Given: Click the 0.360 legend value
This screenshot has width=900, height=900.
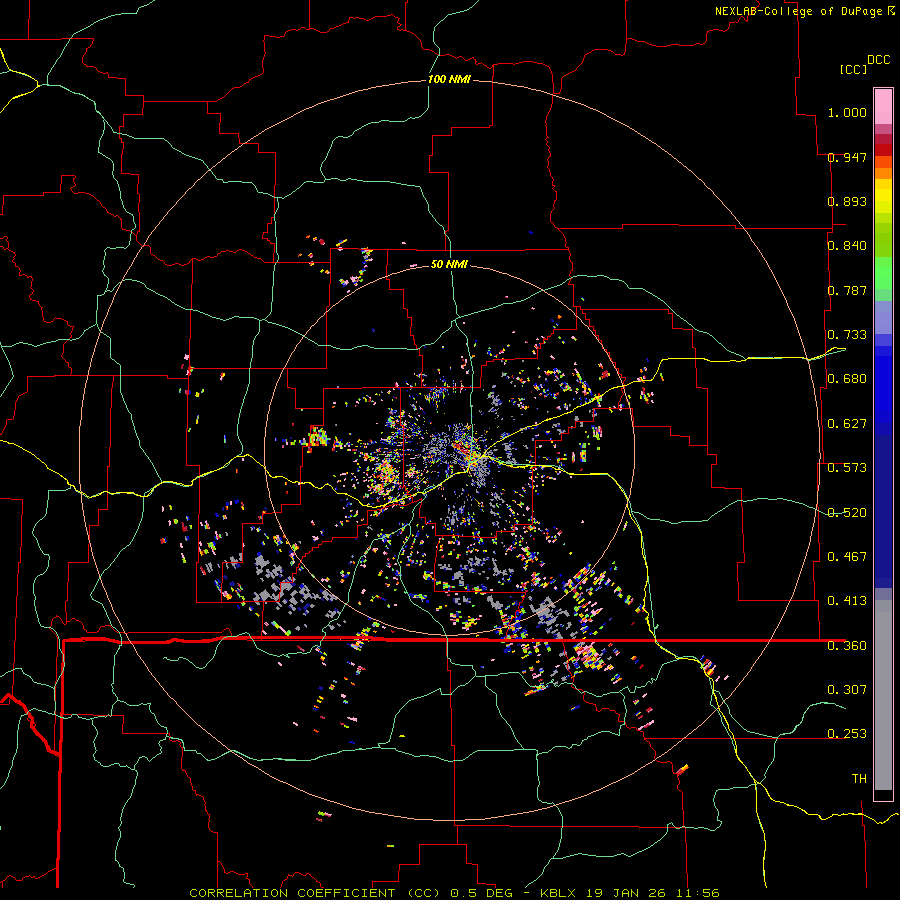Looking at the screenshot, I should pos(847,646).
